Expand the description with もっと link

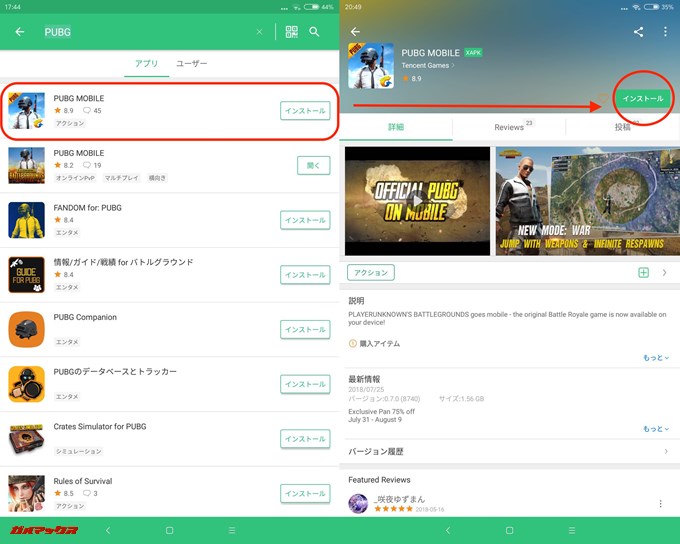[x=656, y=357]
